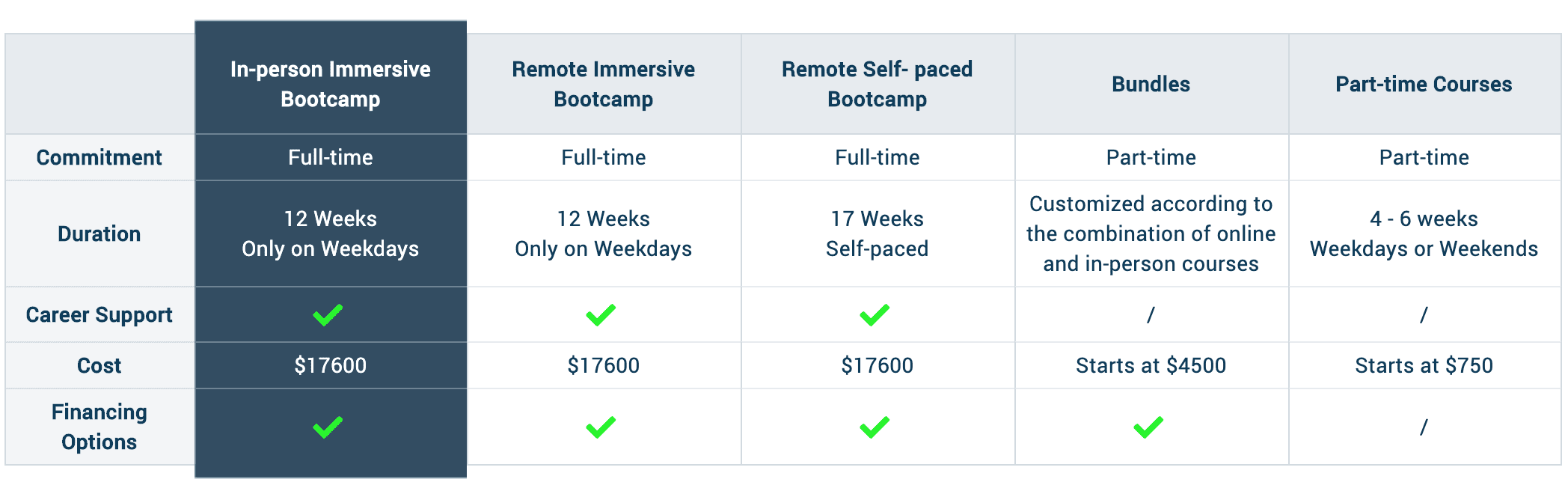Click the Duration row label
Screen dimensions: 1568x503
pos(99,234)
